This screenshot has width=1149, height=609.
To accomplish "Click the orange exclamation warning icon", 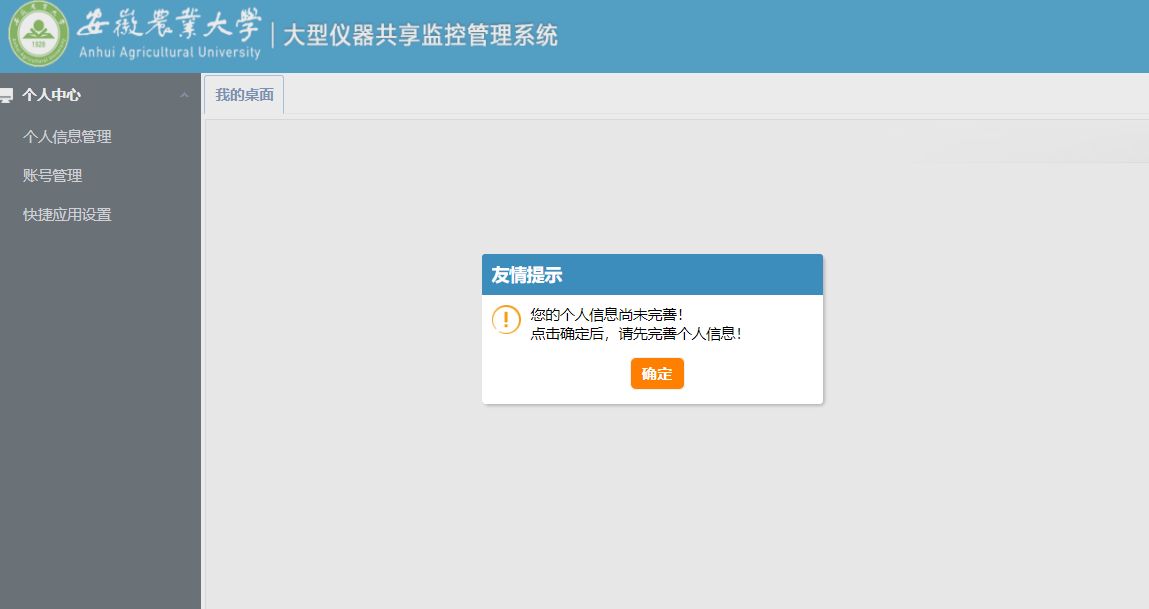I will pyautogui.click(x=506, y=320).
